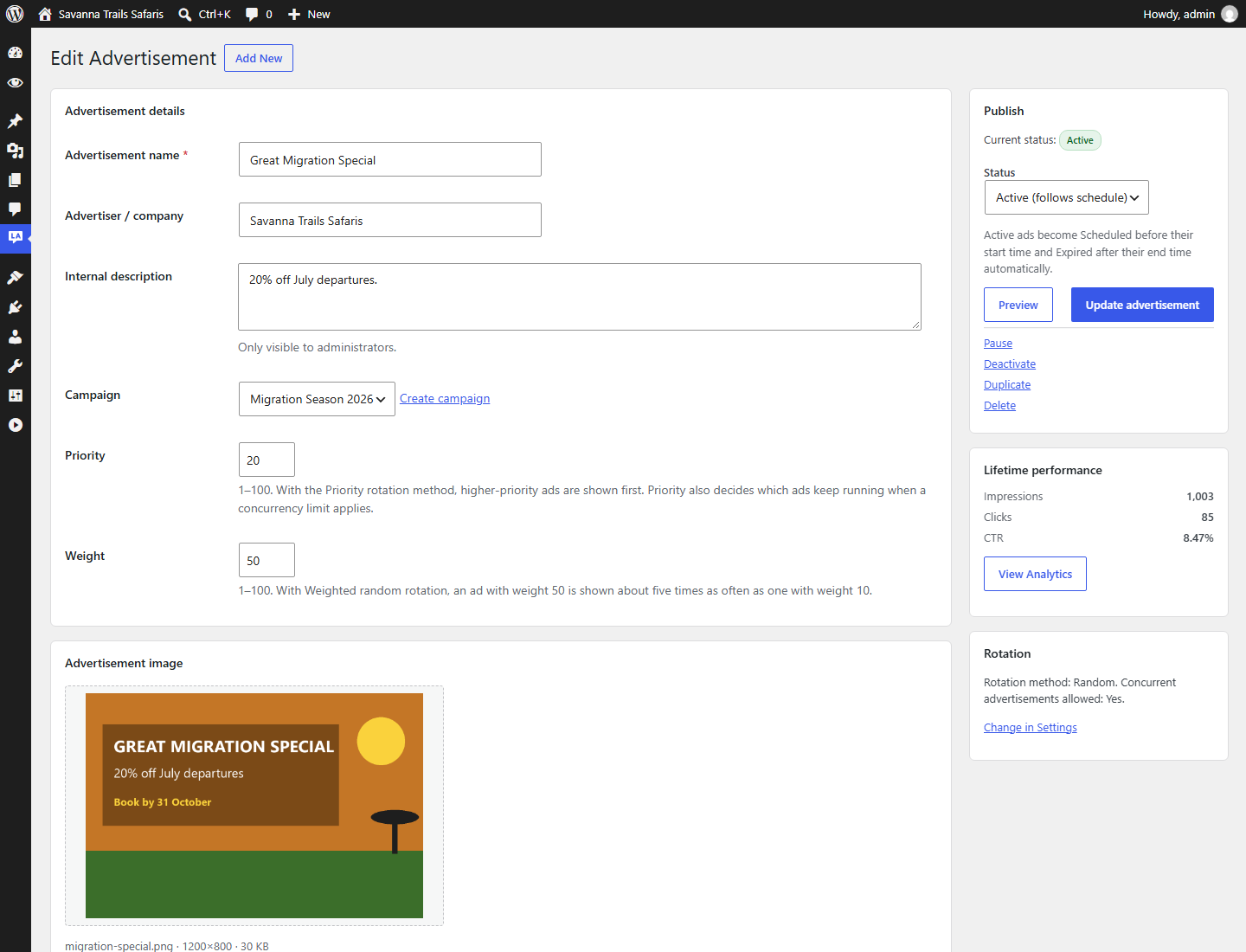
Task: Open Plugins via the plug icon
Action: tap(15, 307)
